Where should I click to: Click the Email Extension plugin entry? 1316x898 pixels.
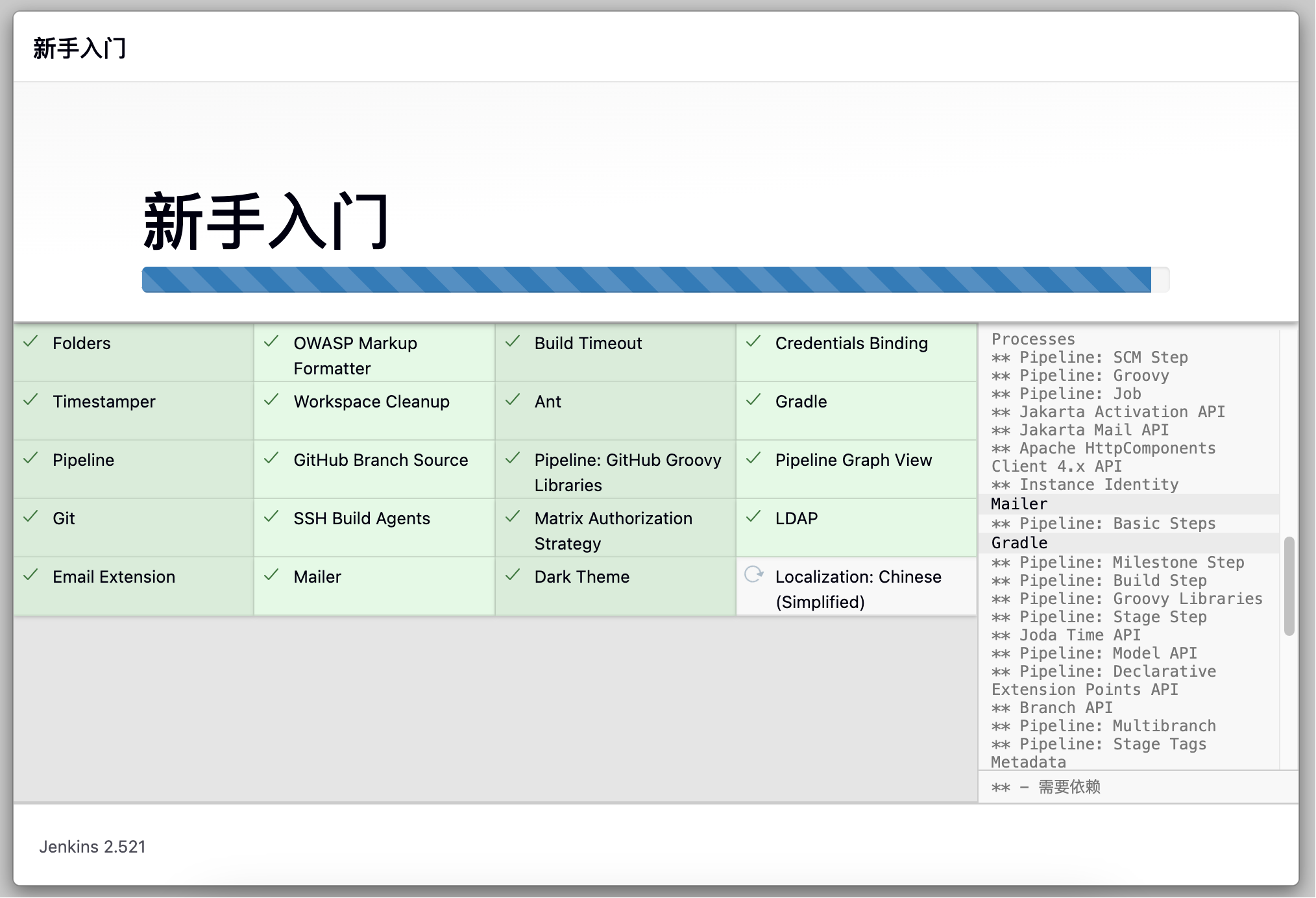click(x=114, y=577)
